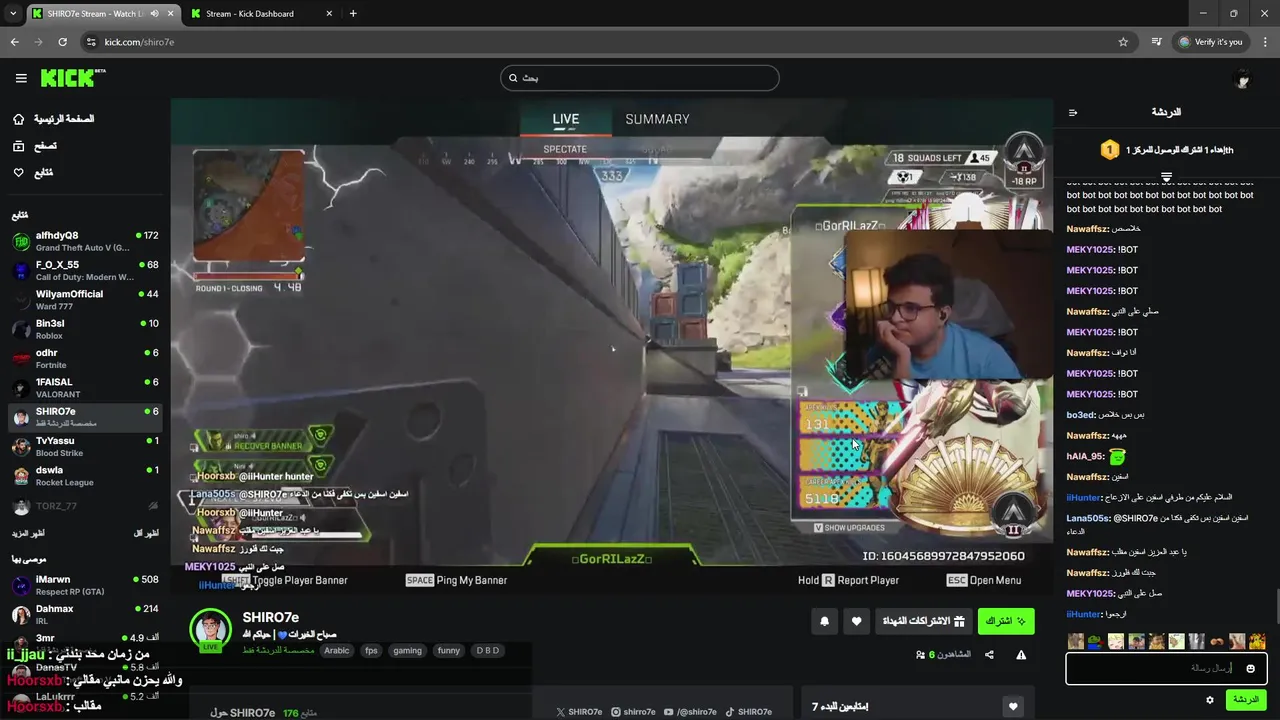Switch to the LIVE tab
This screenshot has height=720, width=1280.
click(x=566, y=119)
